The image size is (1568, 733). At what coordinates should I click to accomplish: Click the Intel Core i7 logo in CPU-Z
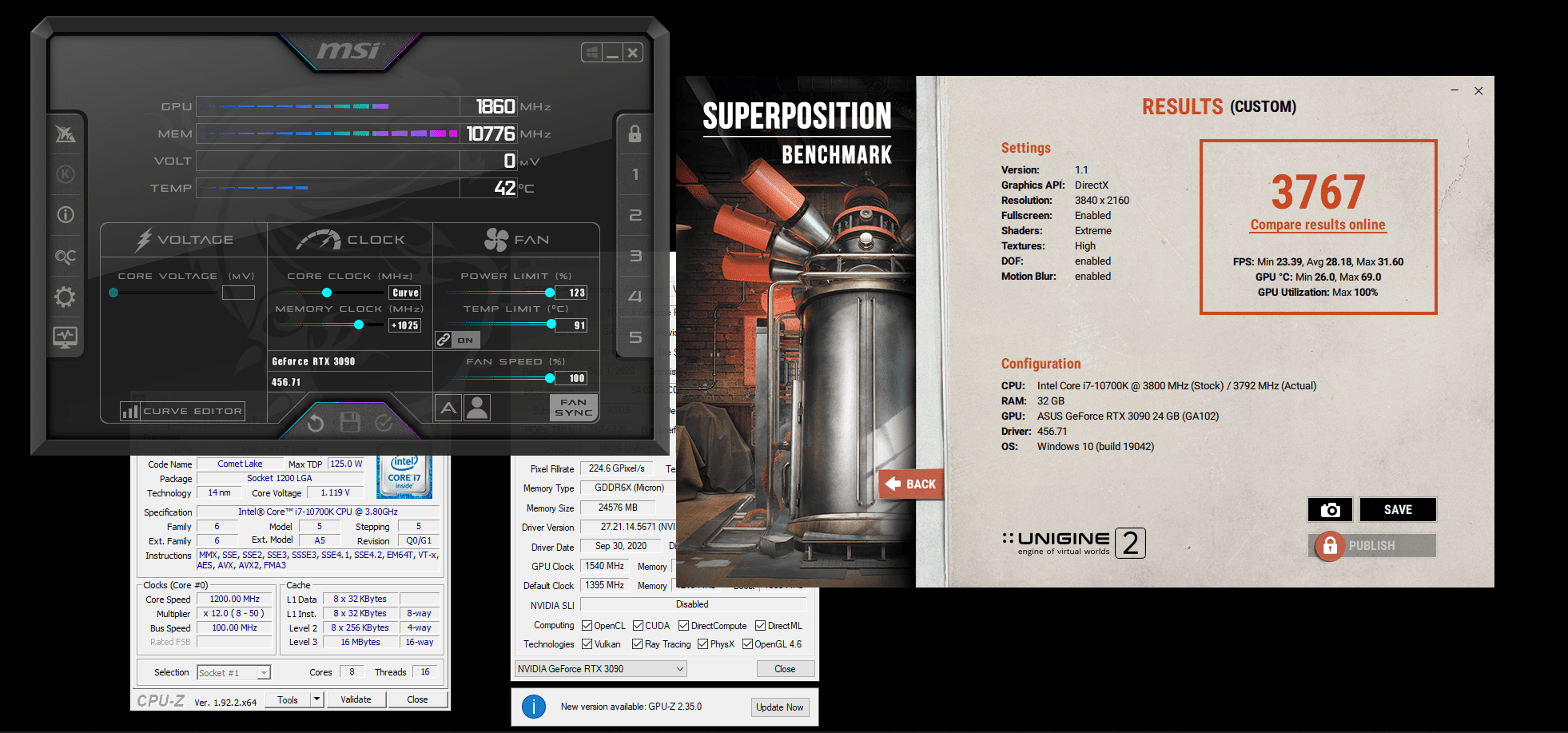(404, 476)
